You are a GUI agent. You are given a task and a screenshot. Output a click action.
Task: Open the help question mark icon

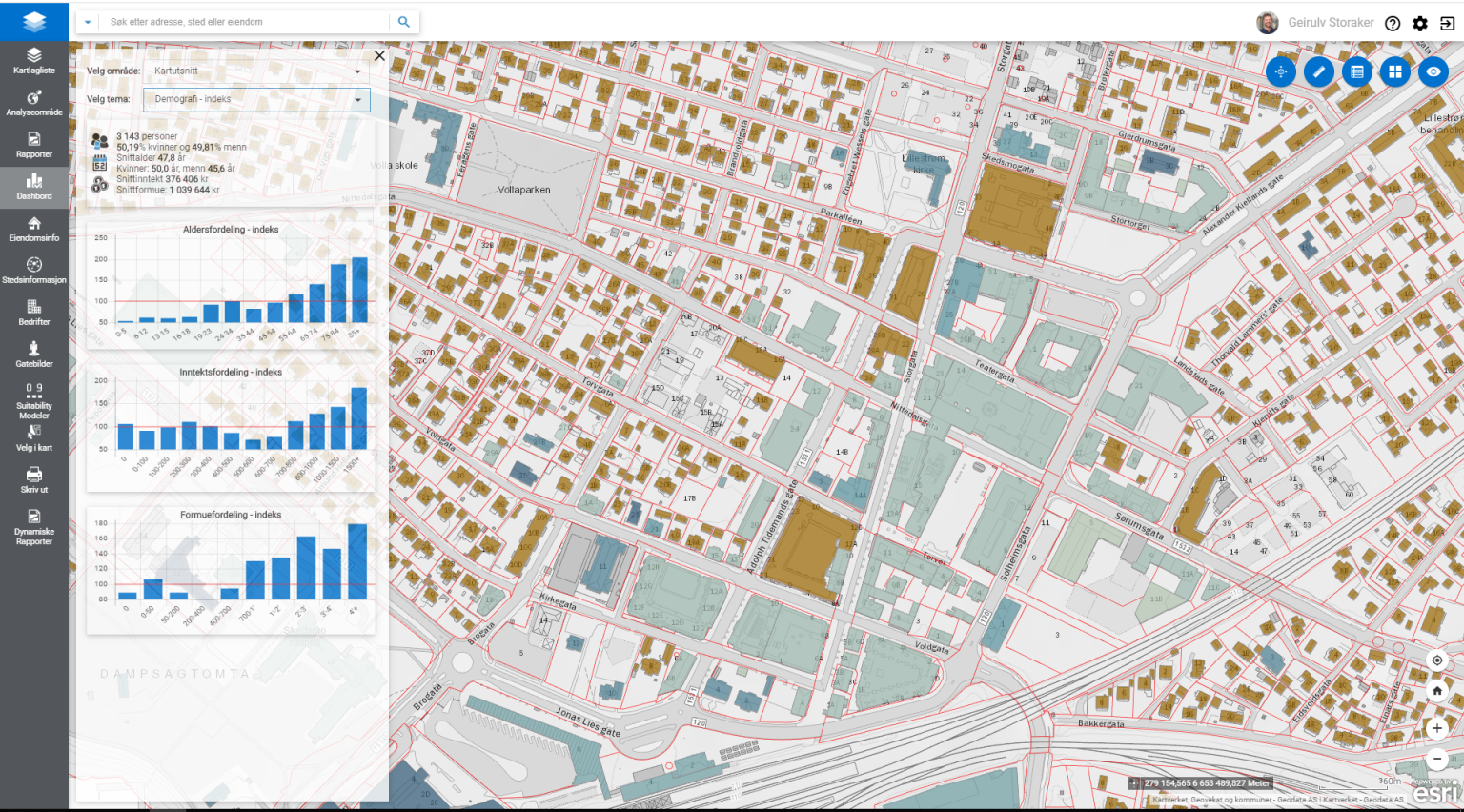point(1393,24)
